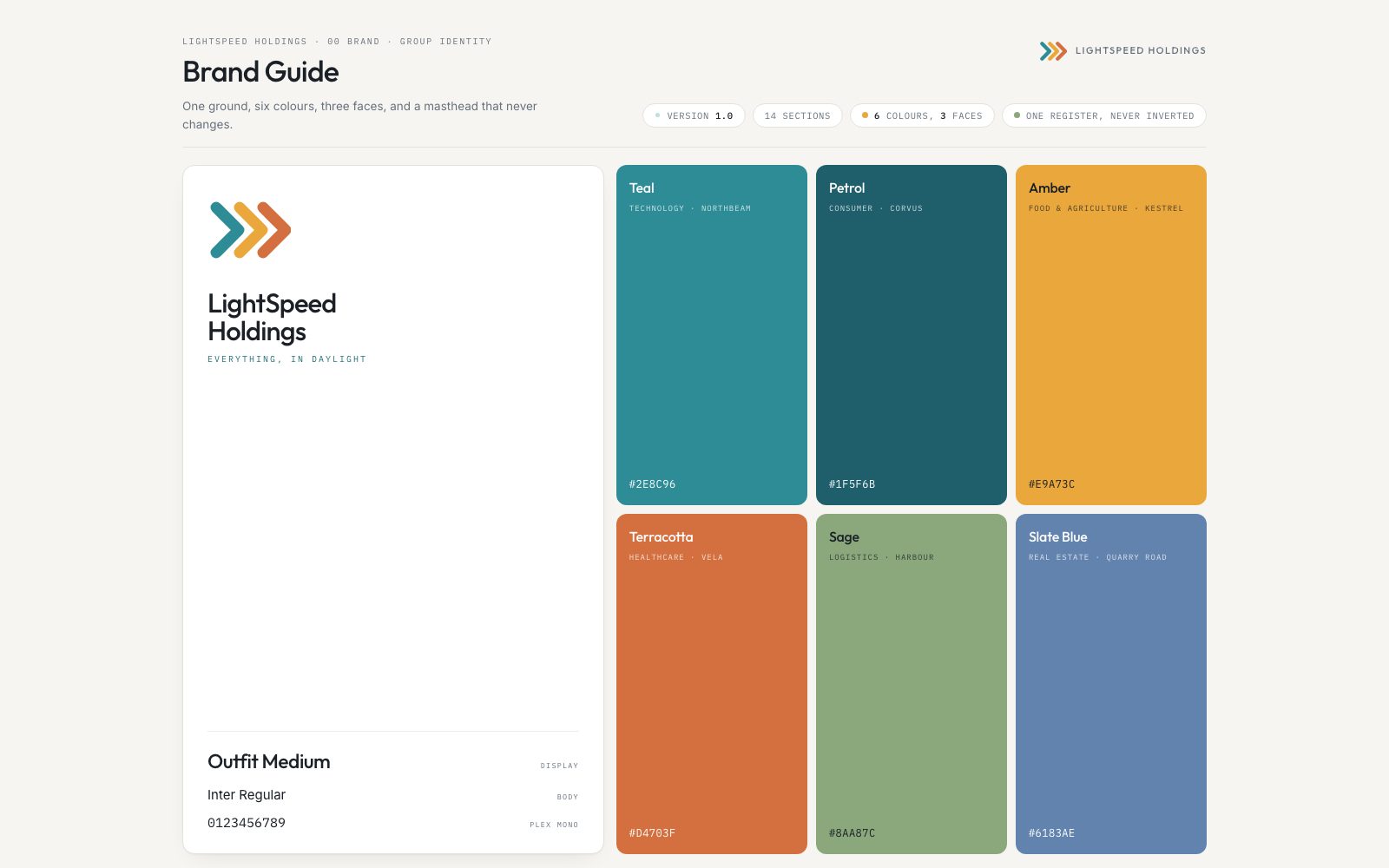The width and height of the screenshot is (1389, 868).
Task: Click the Inter Regular type sample
Action: coord(247,795)
